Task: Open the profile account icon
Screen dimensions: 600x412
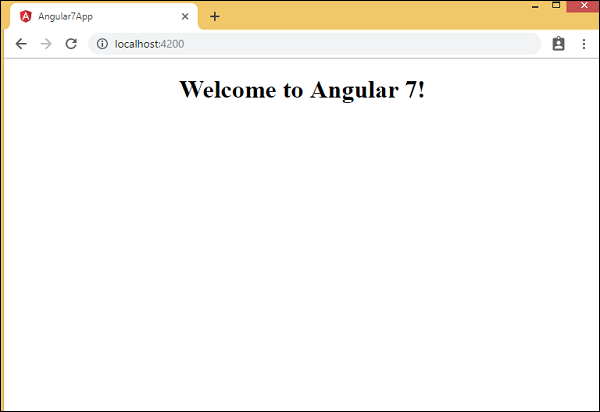Action: pyautogui.click(x=558, y=44)
